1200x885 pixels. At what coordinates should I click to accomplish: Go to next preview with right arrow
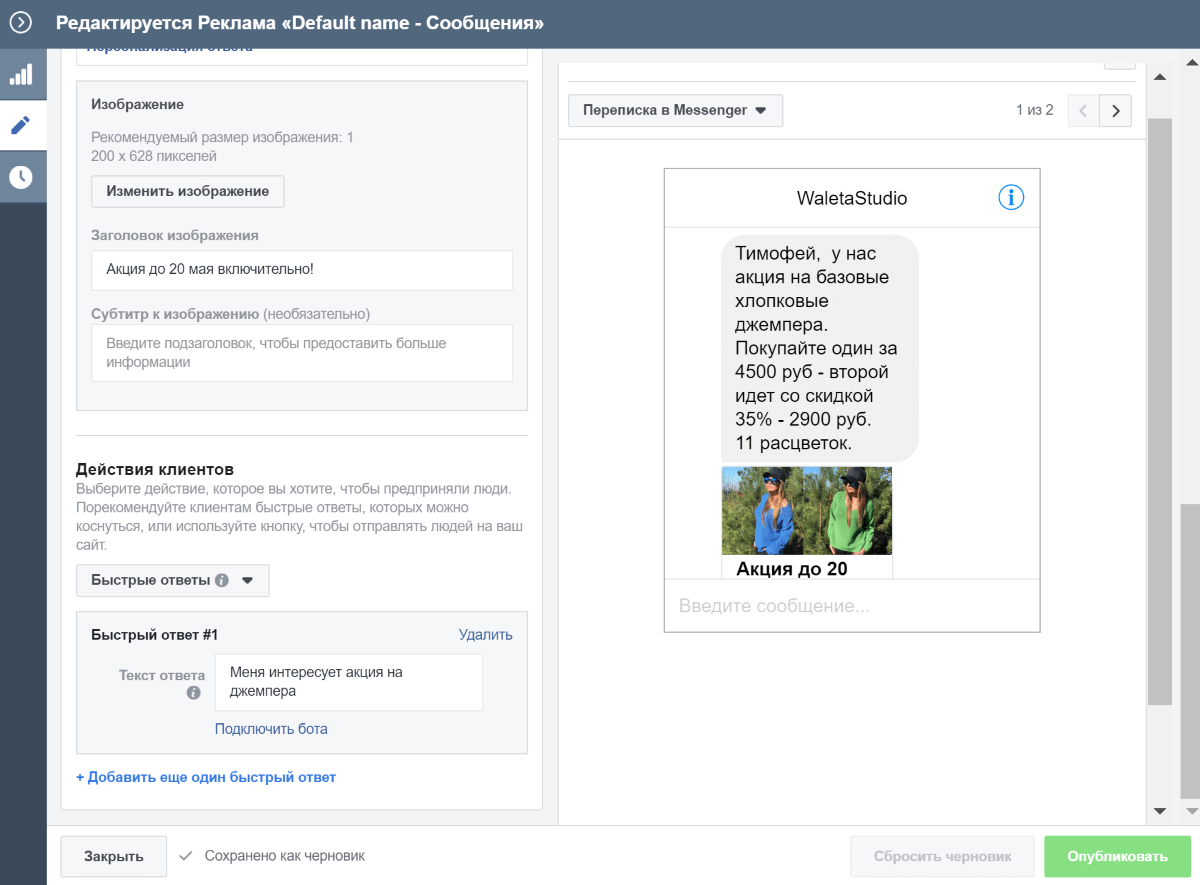(1115, 110)
